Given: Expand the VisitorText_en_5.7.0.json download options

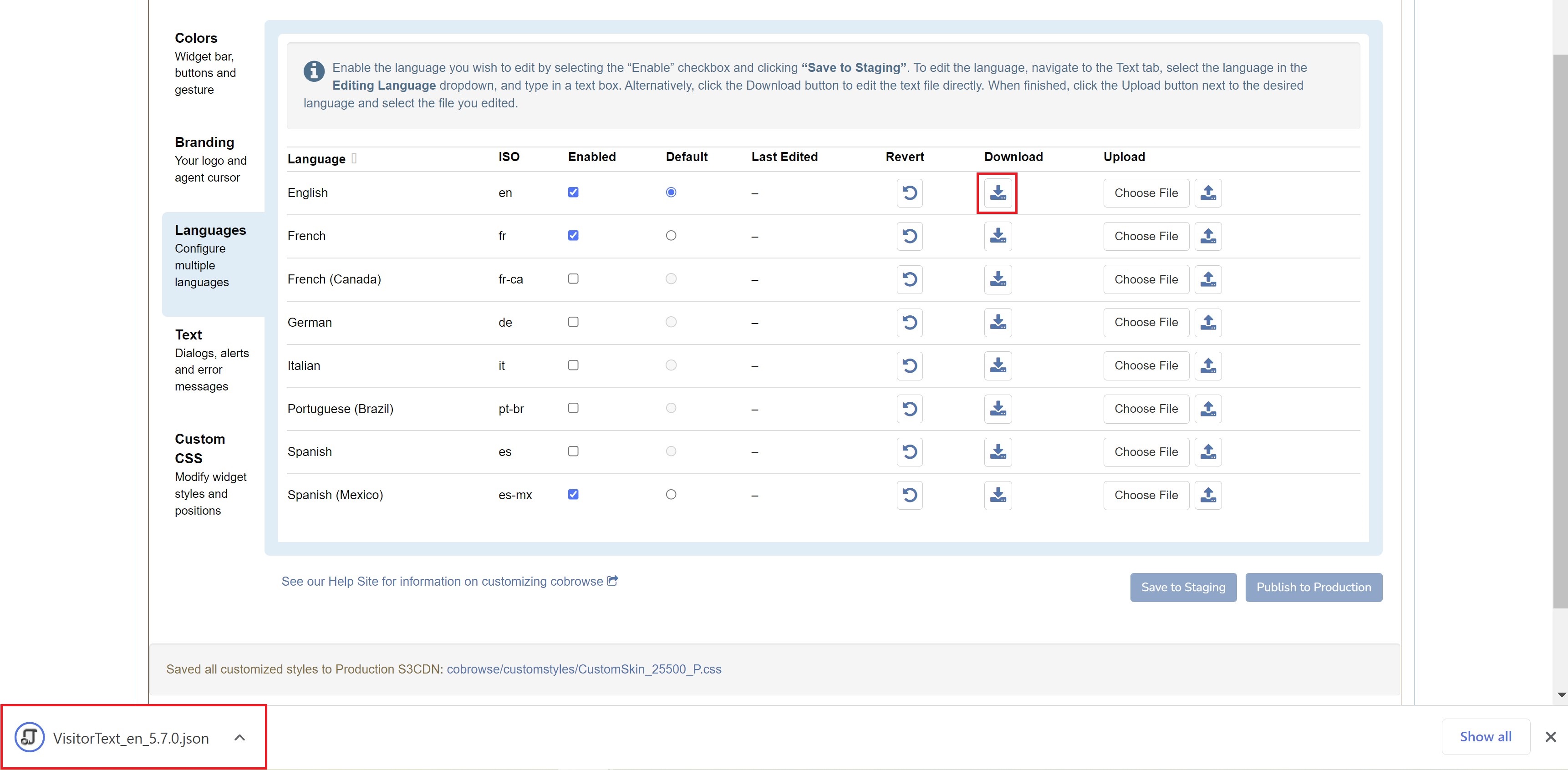Looking at the screenshot, I should pos(240,738).
